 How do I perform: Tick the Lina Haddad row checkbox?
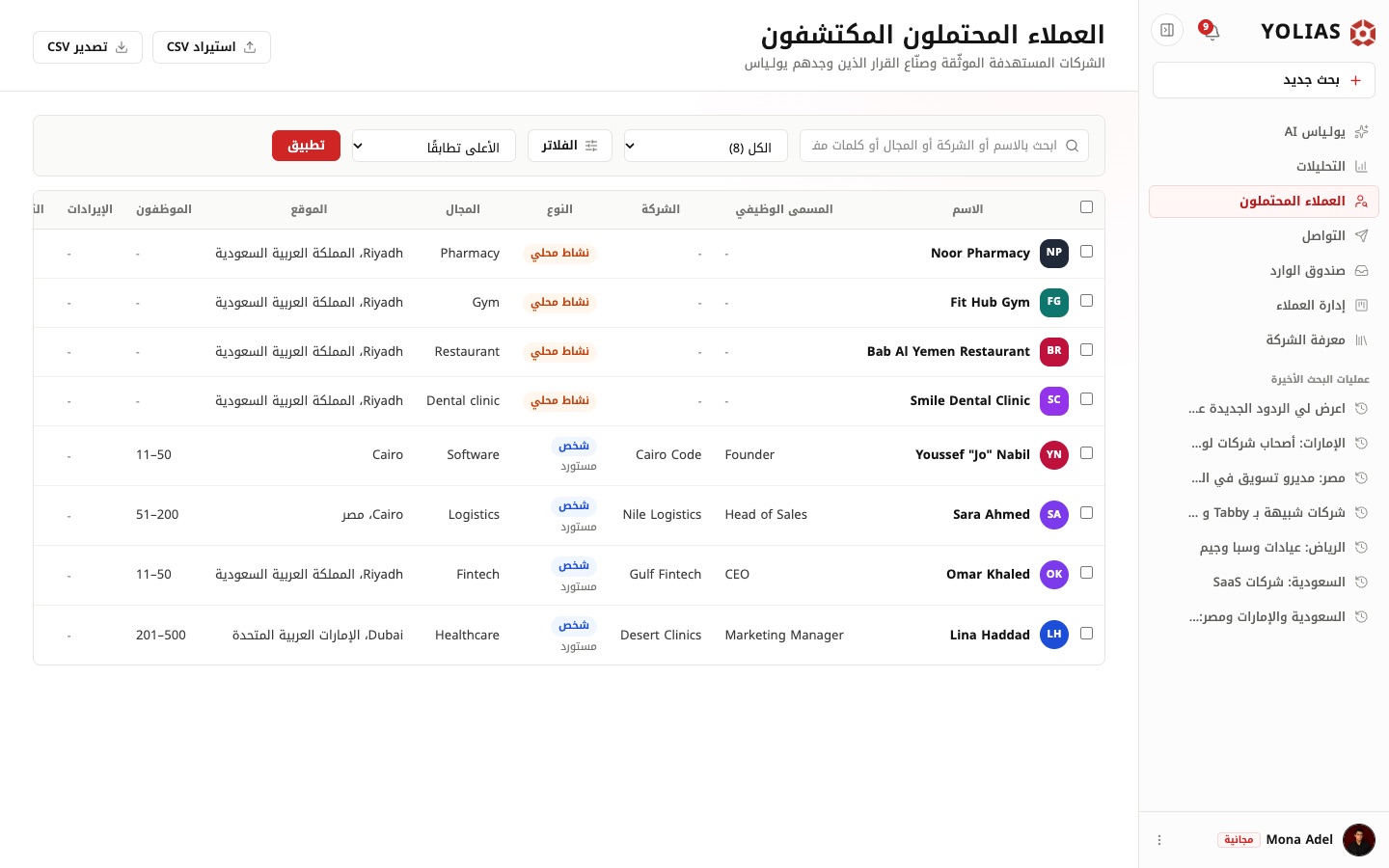(x=1086, y=634)
